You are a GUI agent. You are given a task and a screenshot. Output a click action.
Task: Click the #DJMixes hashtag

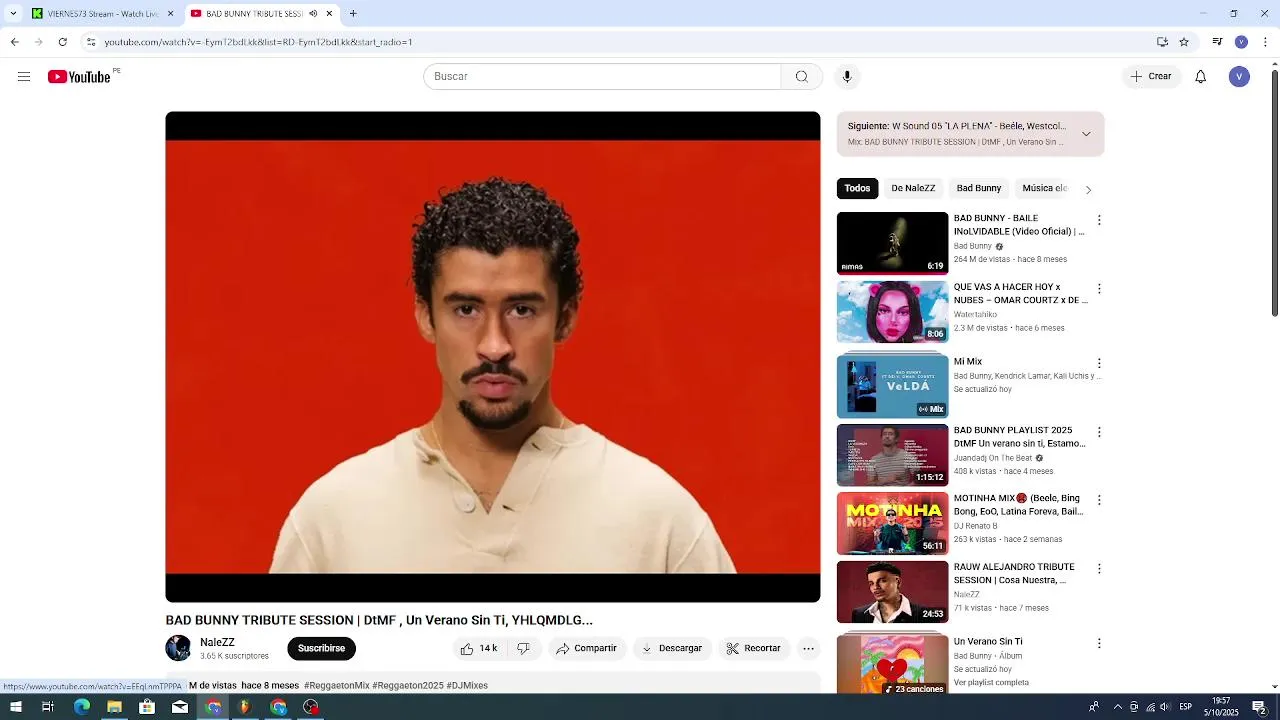(467, 686)
